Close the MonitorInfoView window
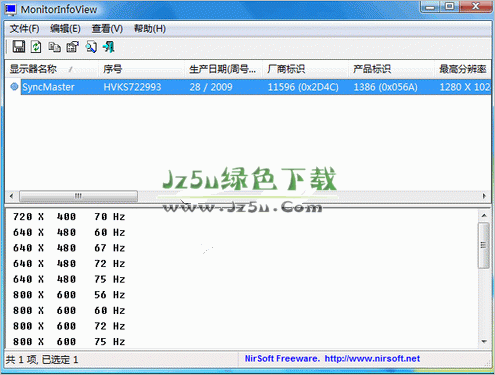This screenshot has height=375, width=495. [x=475, y=6]
